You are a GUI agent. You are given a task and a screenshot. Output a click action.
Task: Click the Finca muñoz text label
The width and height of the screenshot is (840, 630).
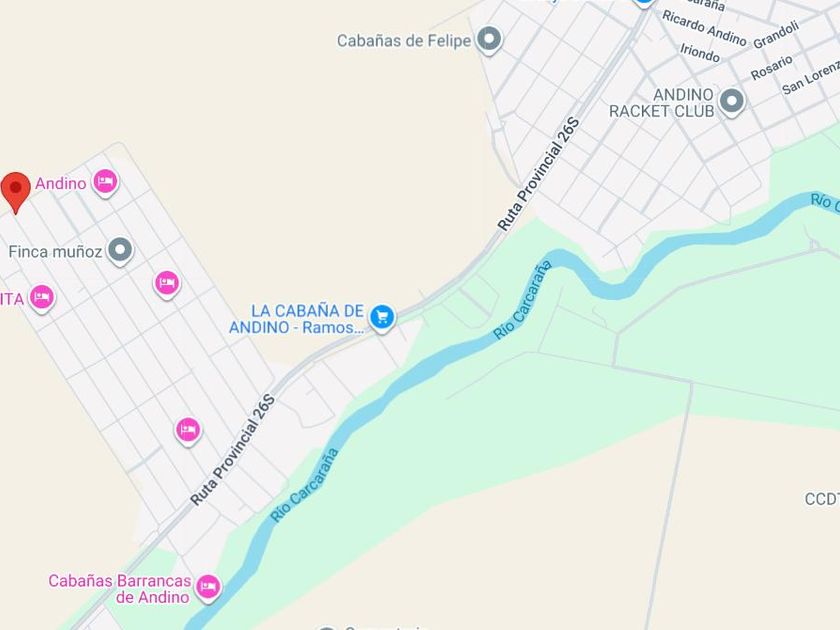point(55,252)
